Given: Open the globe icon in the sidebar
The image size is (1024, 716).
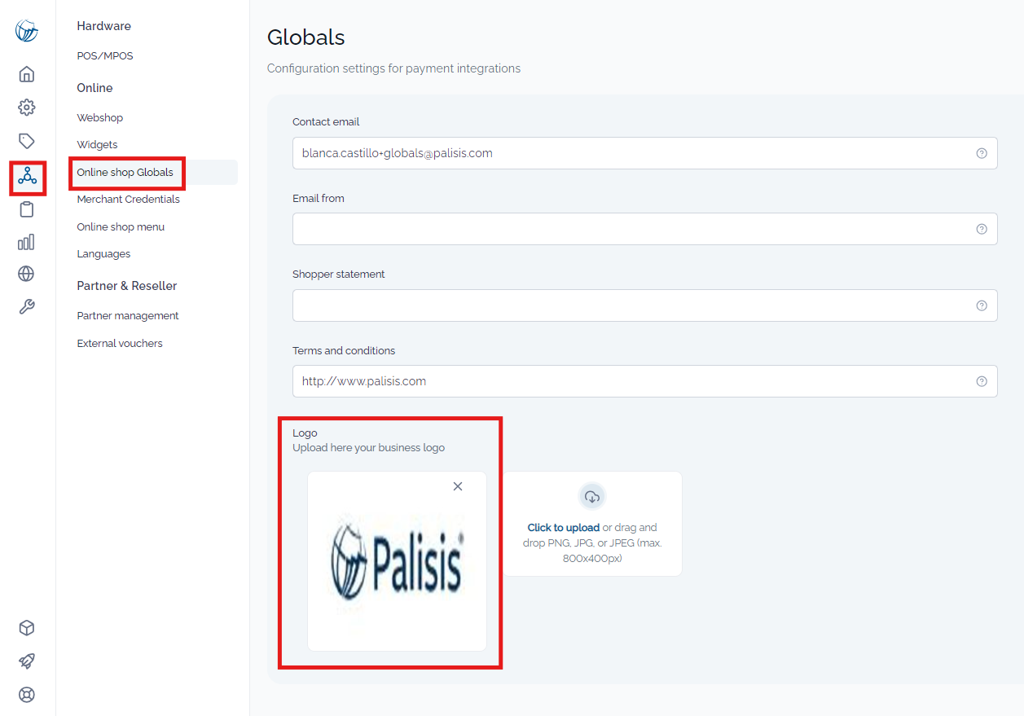Looking at the screenshot, I should click(26, 274).
